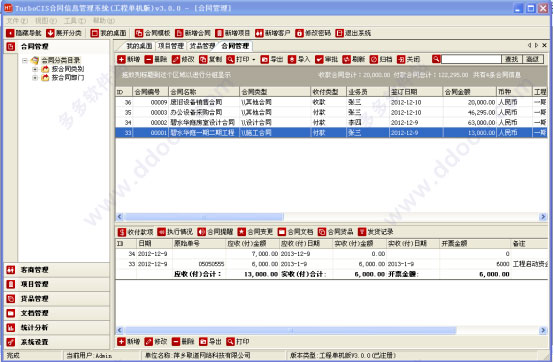The image size is (554, 362).
Task: Open 修改密码 from top toolbar
Action: [x=313, y=33]
